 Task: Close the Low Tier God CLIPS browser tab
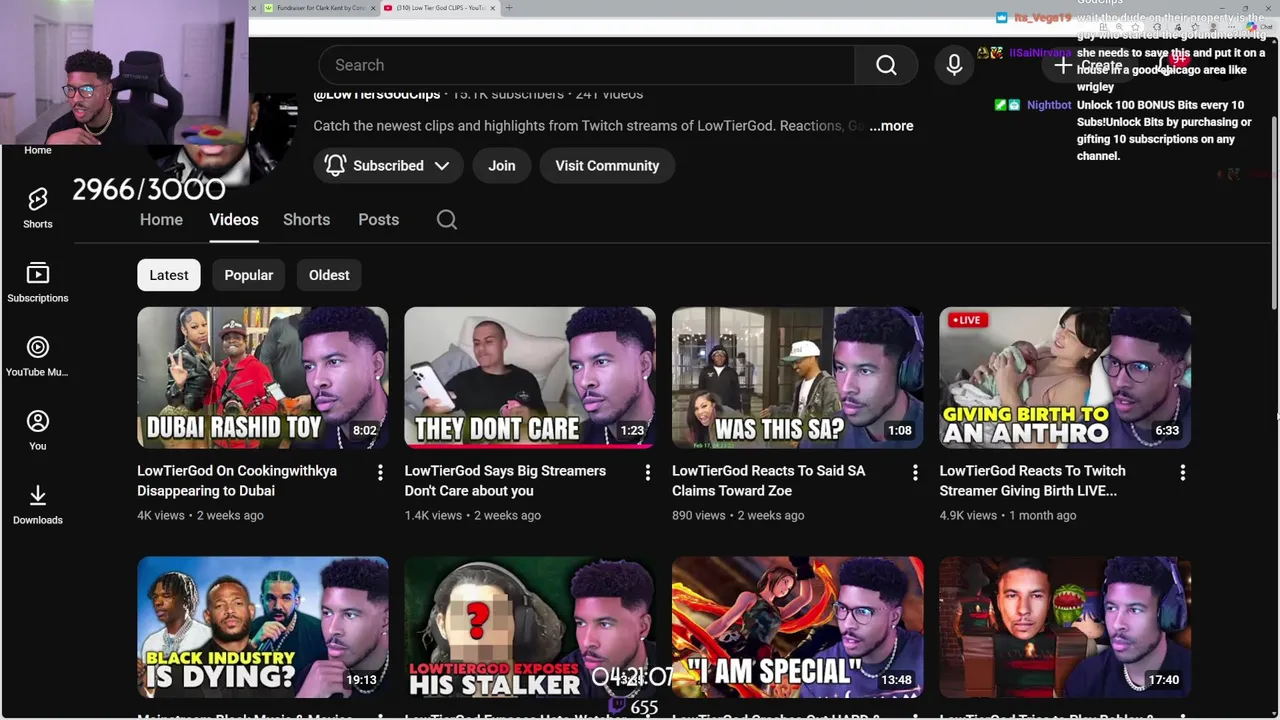point(492,8)
